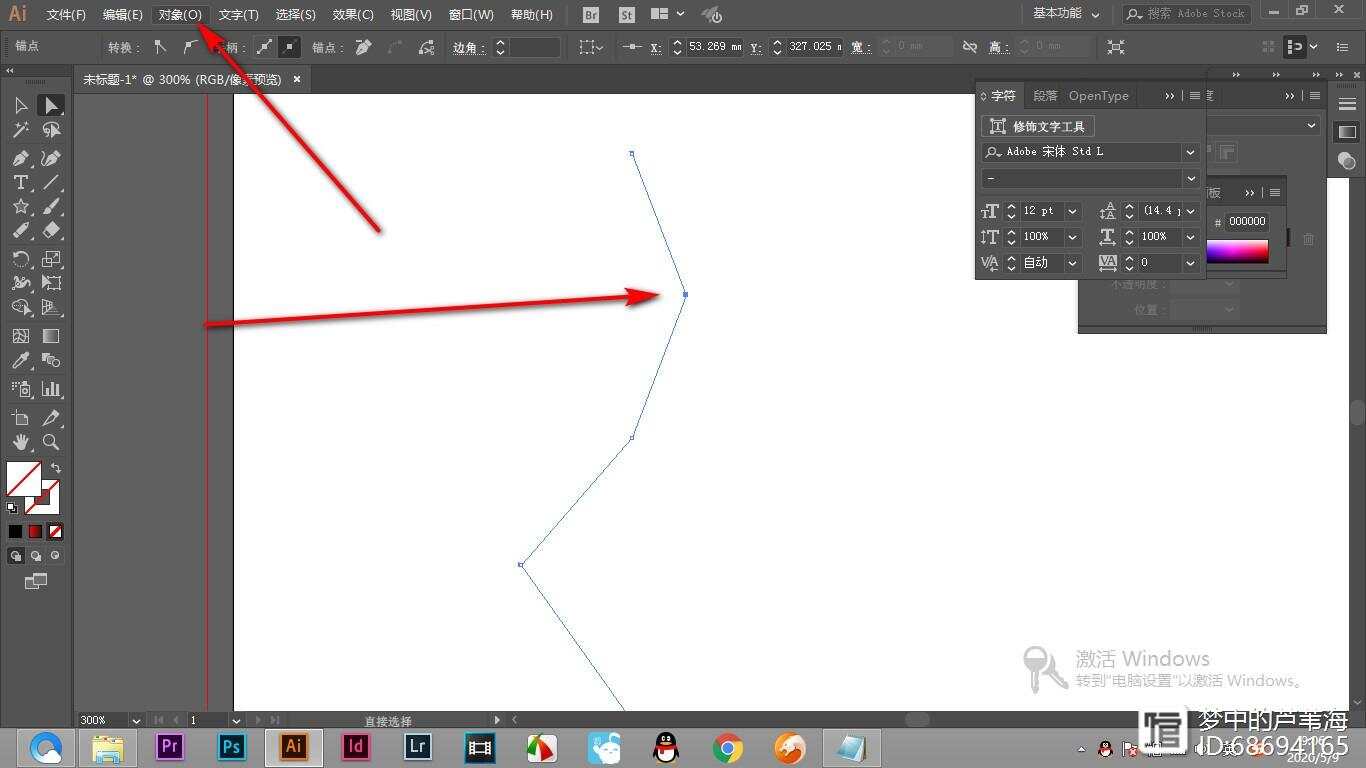Click the 修饰文字工具 button
This screenshot has width=1366, height=768.
point(1038,127)
